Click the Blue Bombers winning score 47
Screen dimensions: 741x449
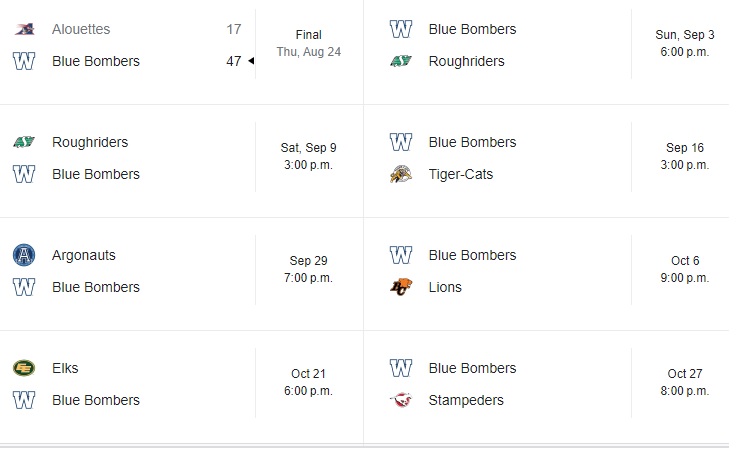coord(234,62)
